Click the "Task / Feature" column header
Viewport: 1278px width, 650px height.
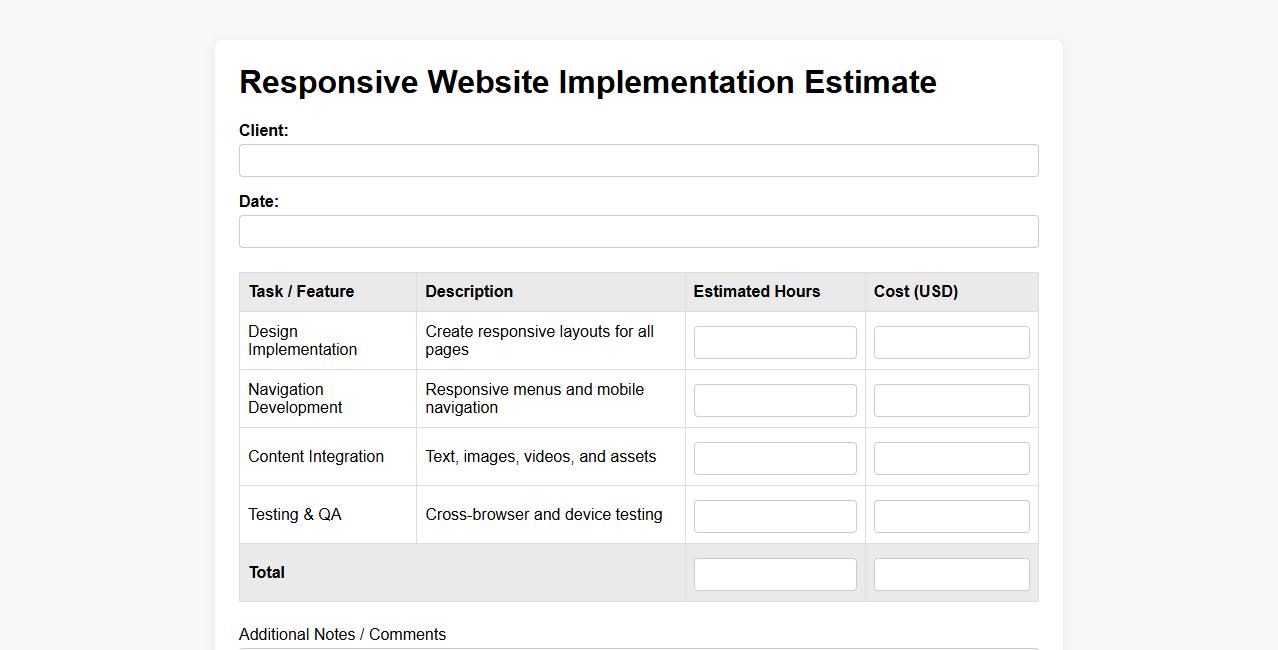301,292
